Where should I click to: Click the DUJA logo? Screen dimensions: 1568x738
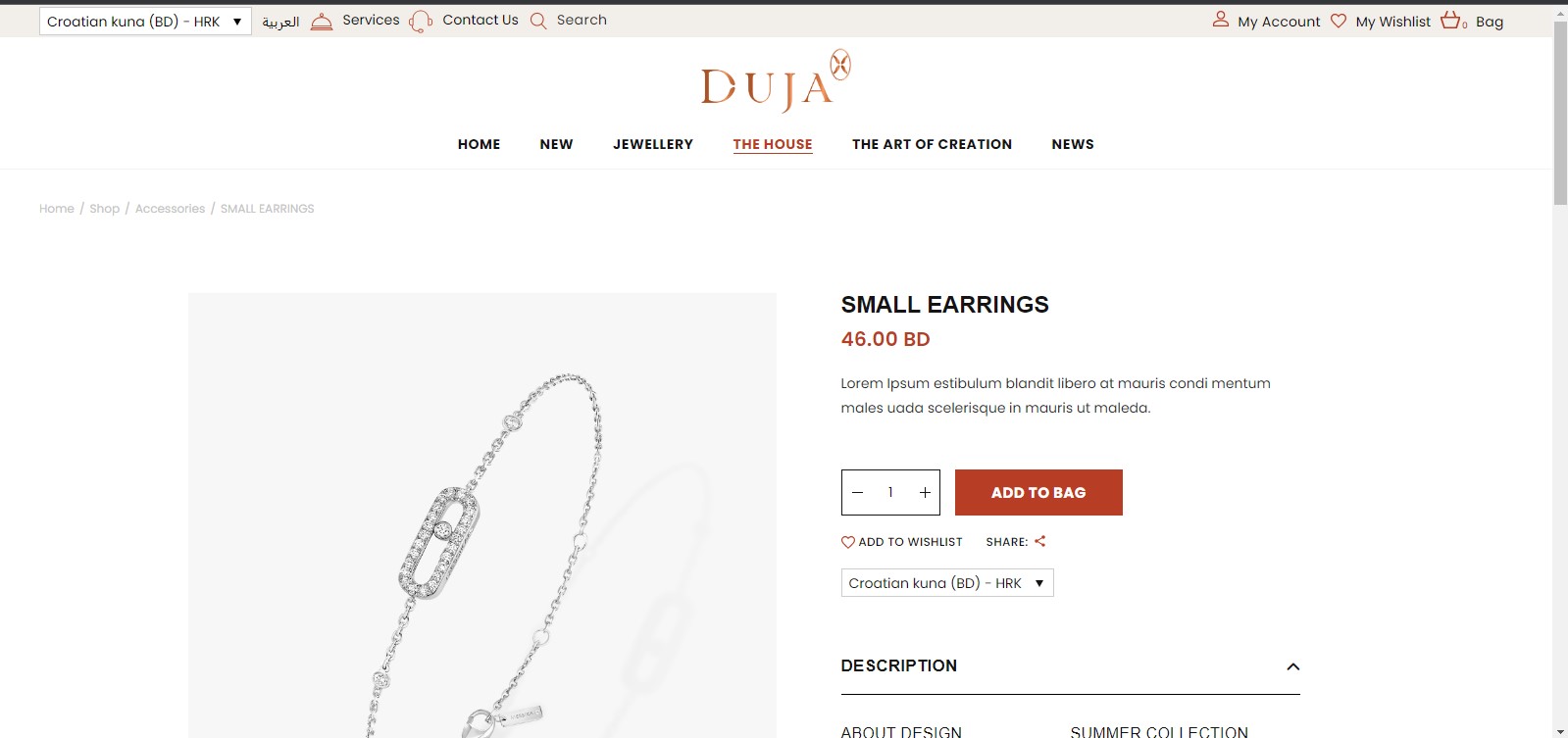coord(776,80)
